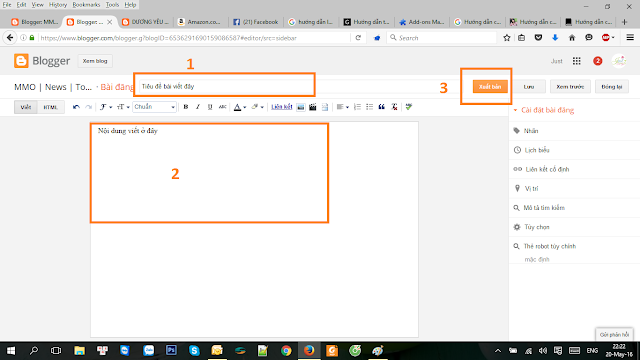Apply strikethrough formatting

[222, 107]
